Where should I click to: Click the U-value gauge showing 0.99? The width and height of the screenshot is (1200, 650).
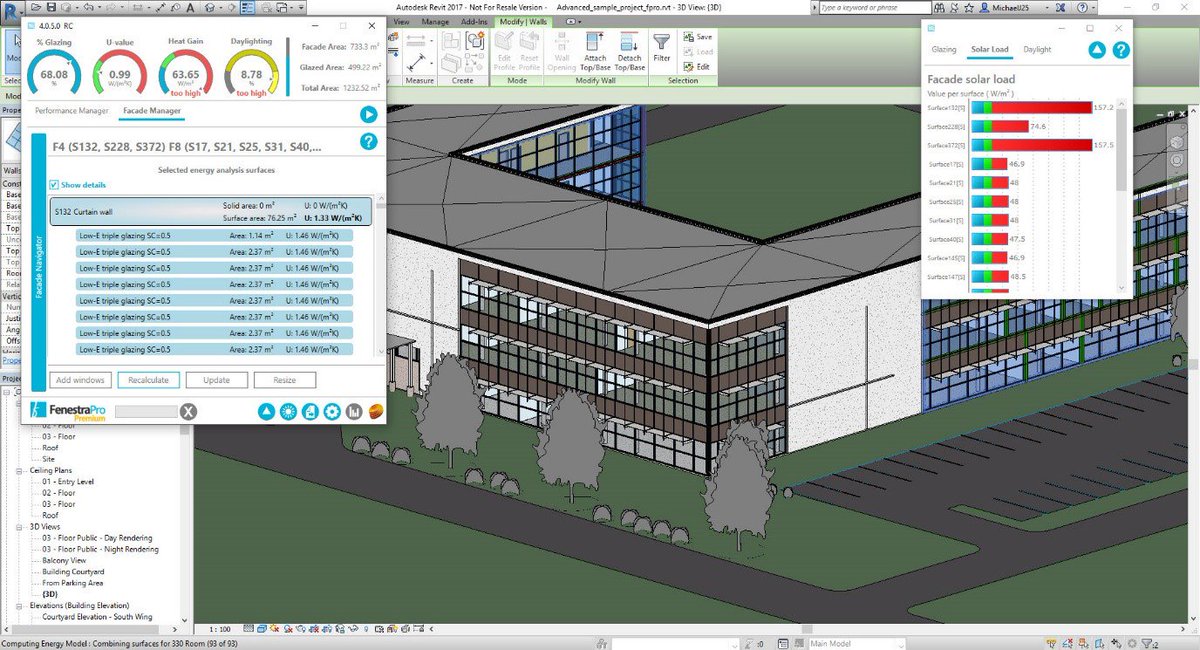tap(119, 75)
